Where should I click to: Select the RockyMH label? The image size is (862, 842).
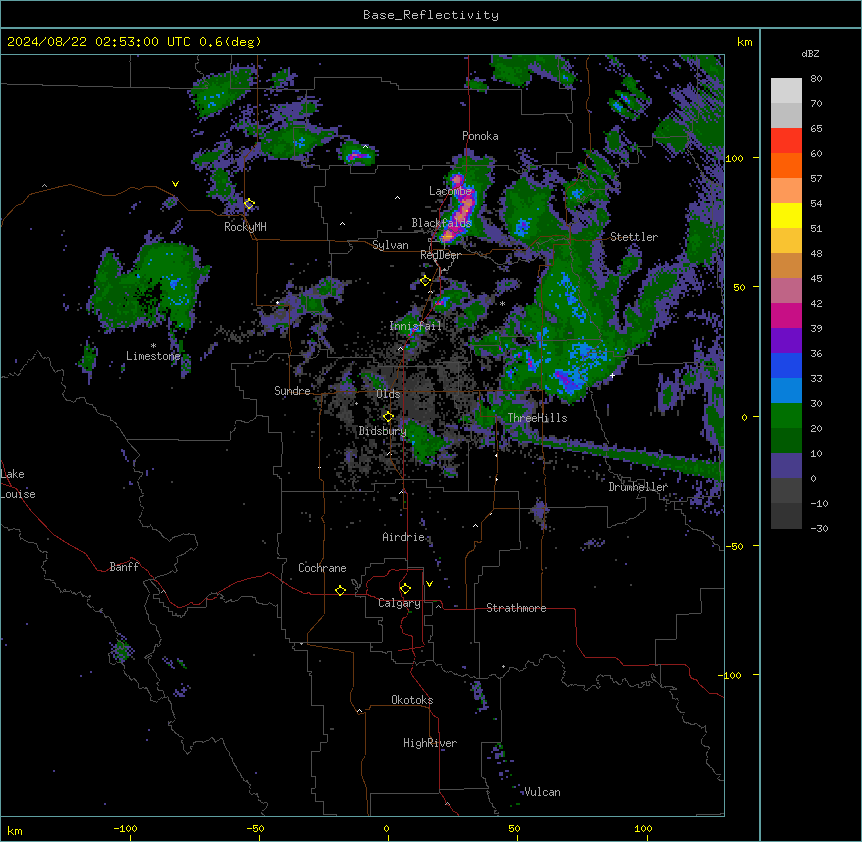coord(245,227)
